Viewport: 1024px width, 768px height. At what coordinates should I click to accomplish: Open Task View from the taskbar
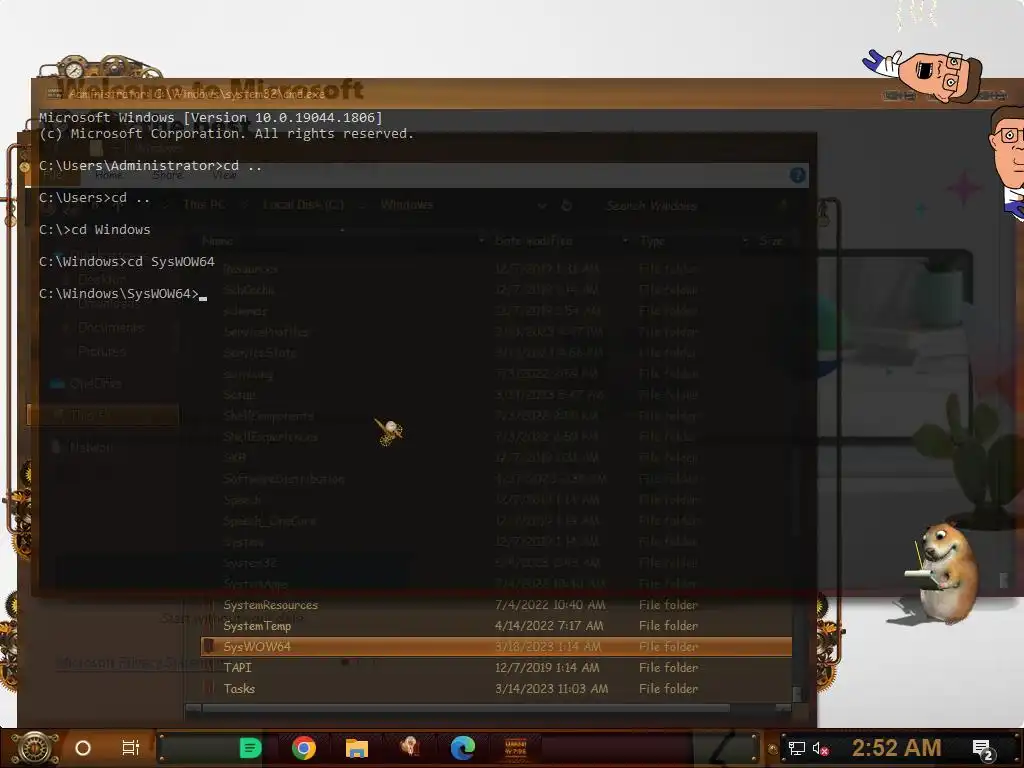pyautogui.click(x=131, y=748)
